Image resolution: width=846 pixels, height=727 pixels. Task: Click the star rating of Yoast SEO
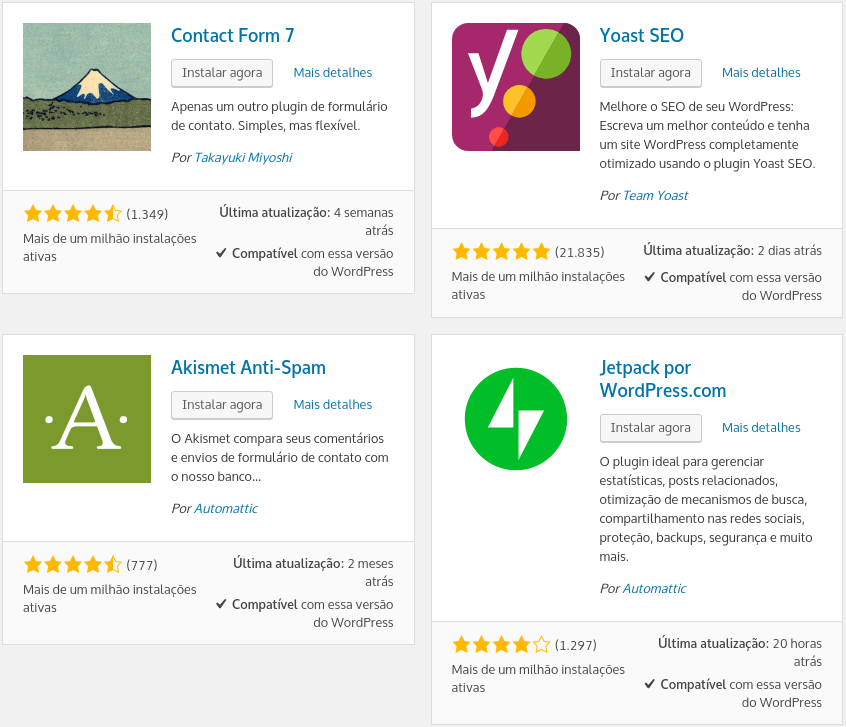502,252
